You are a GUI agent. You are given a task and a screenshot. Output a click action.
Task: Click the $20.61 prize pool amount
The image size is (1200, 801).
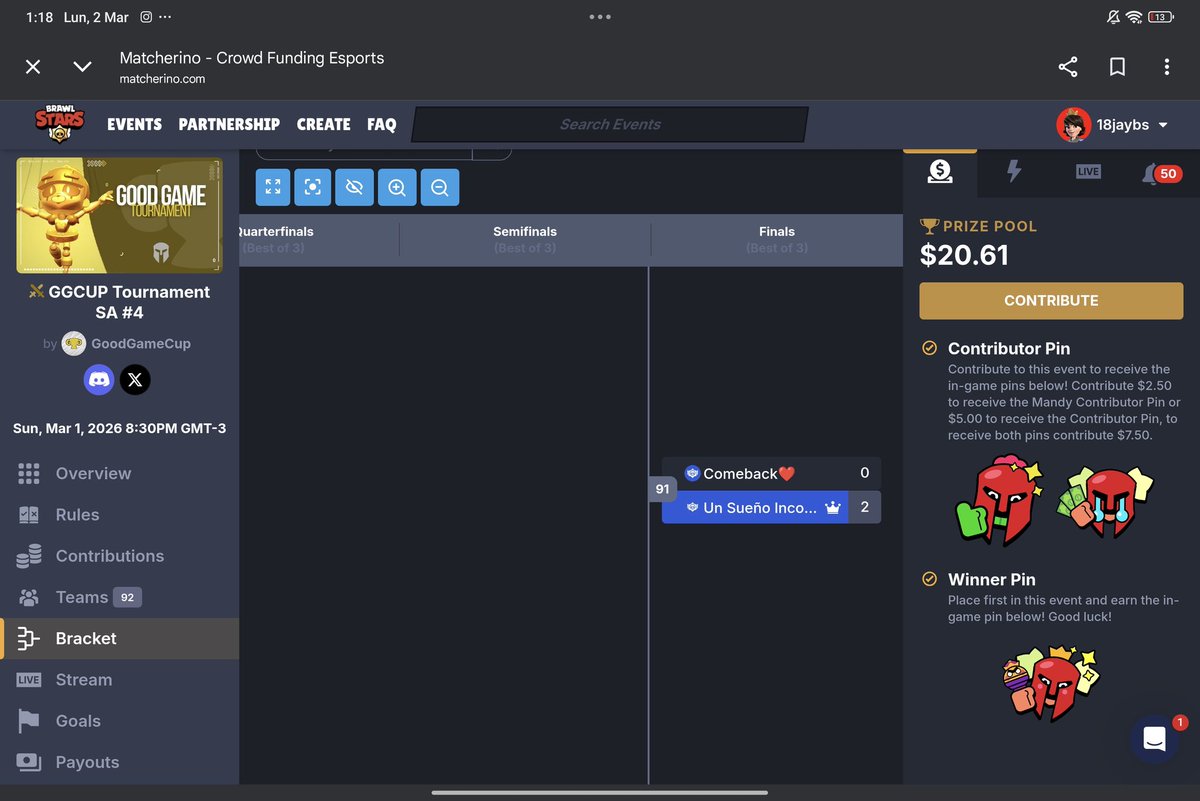click(964, 255)
